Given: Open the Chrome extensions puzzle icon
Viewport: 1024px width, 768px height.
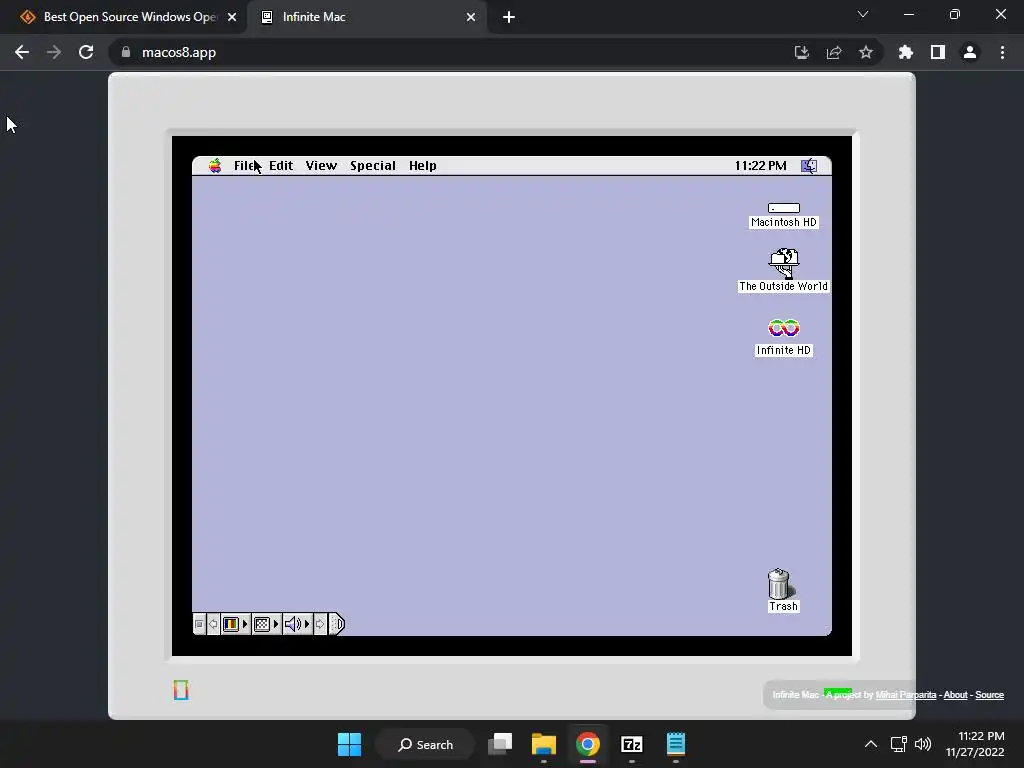Looking at the screenshot, I should [906, 52].
